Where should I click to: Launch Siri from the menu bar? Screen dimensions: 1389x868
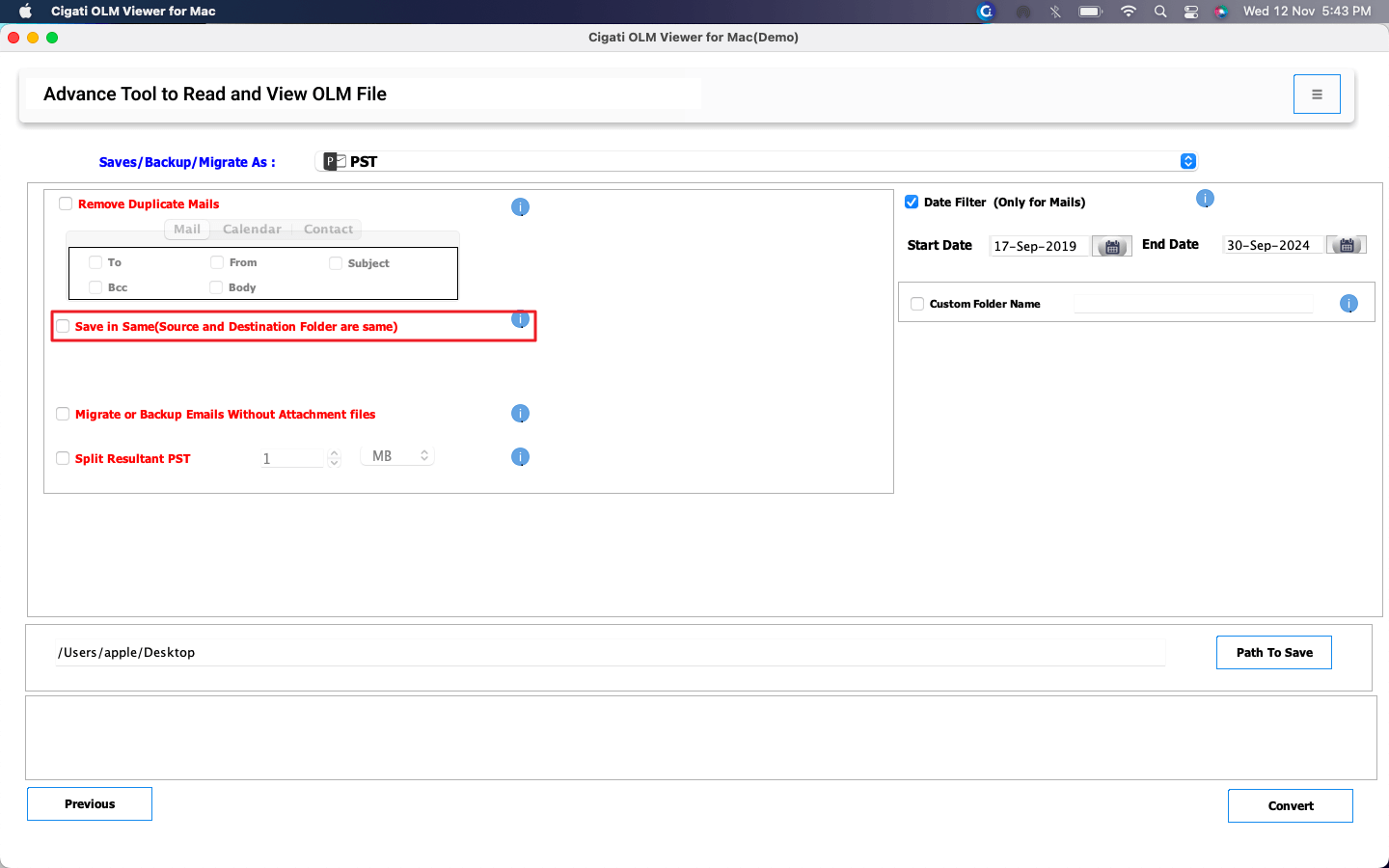click(1221, 12)
